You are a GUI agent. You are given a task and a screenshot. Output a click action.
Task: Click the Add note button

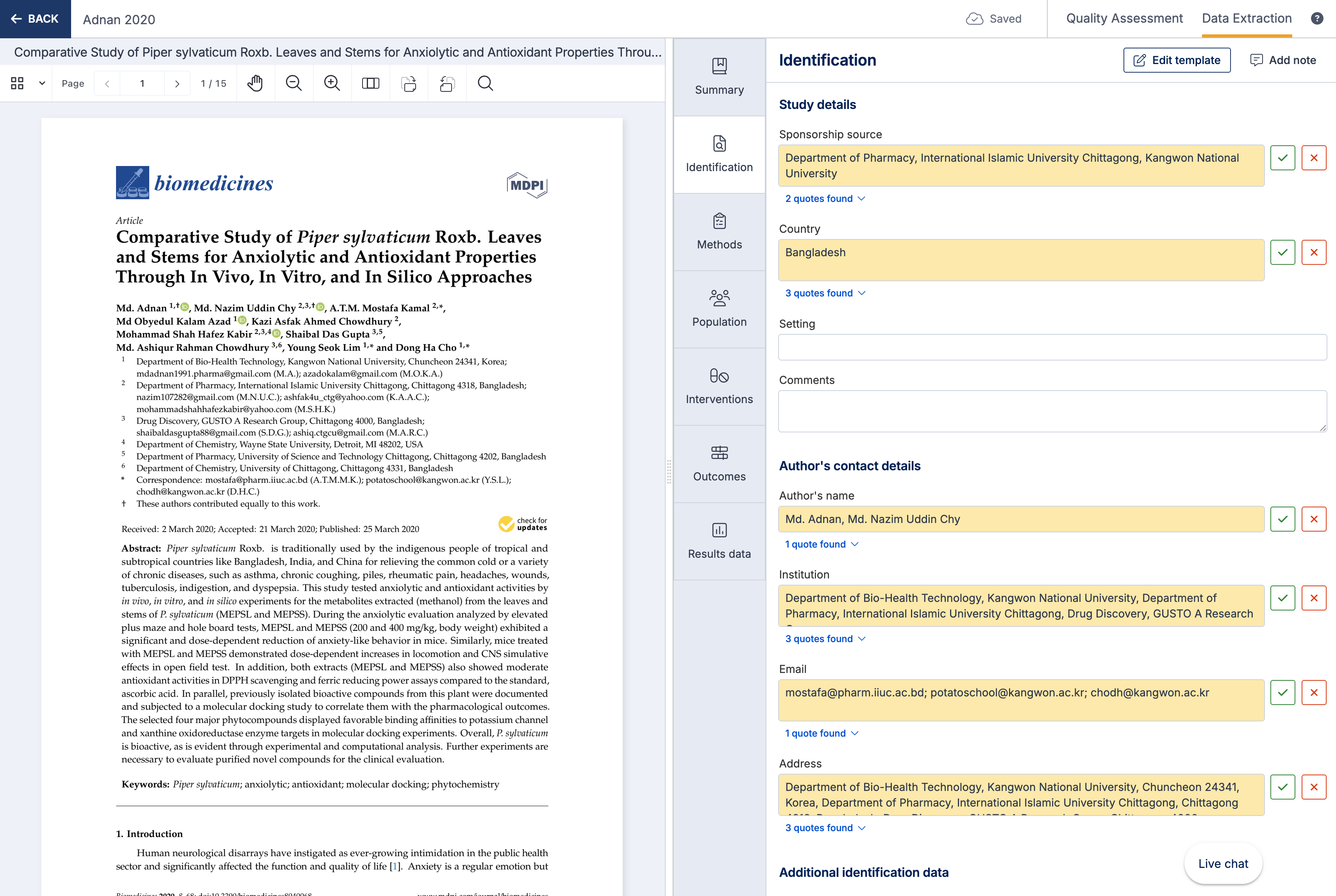1283,60
